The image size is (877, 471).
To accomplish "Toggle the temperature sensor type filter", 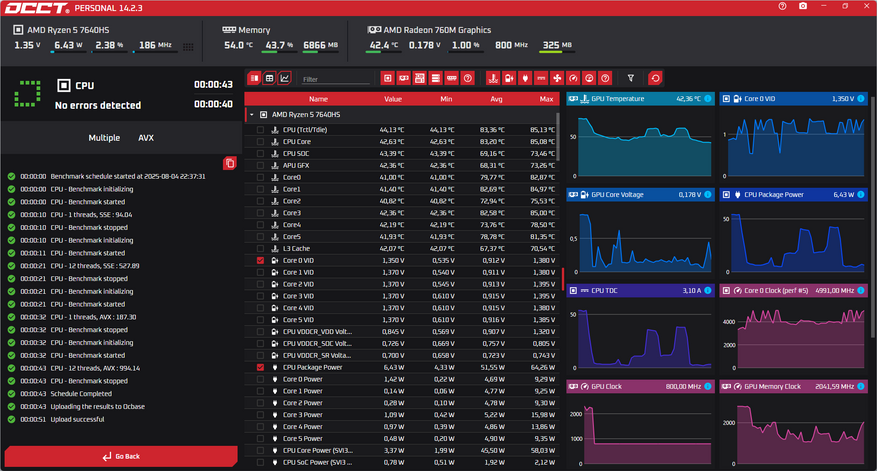I will pyautogui.click(x=493, y=78).
